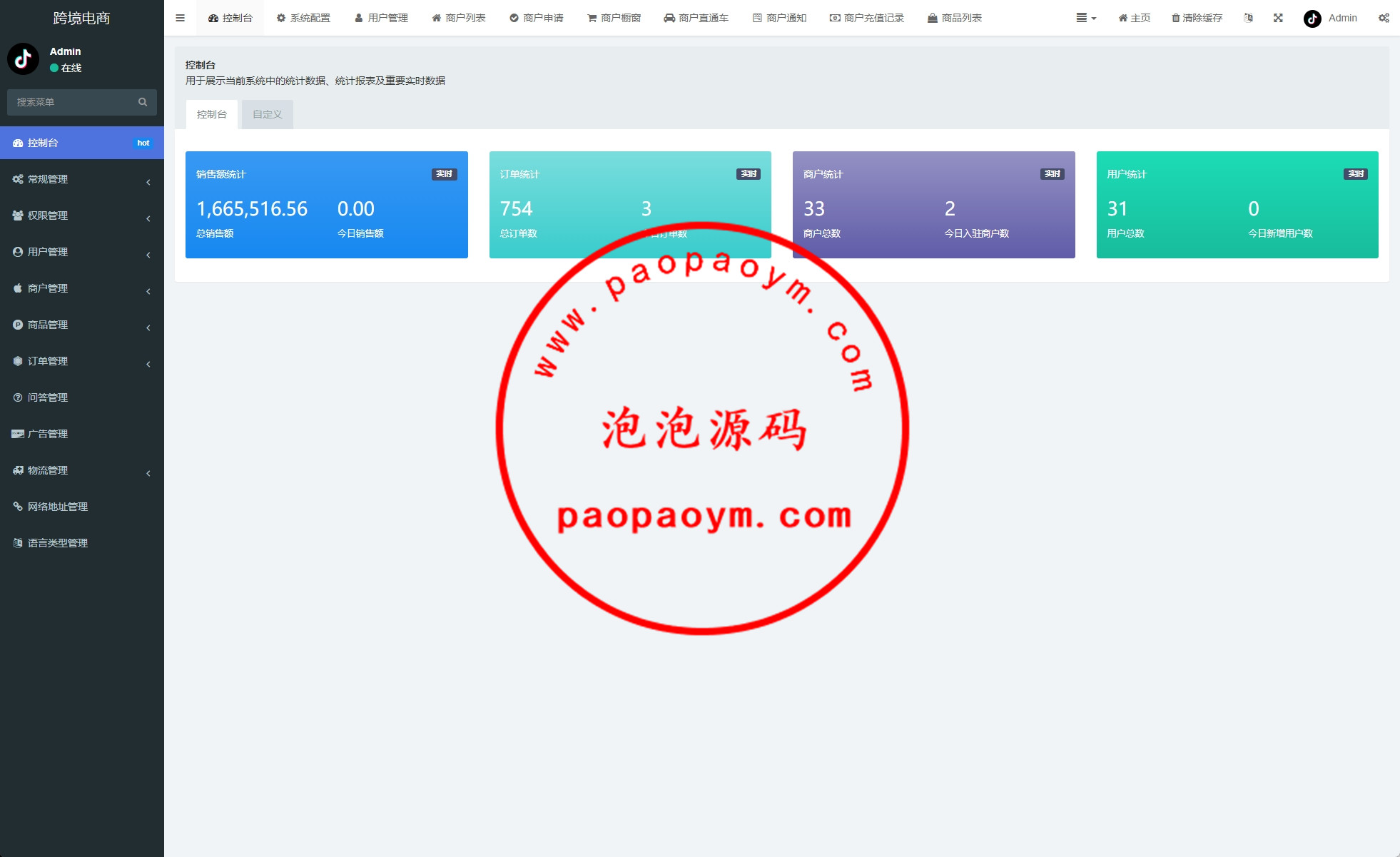1400x857 pixels.
Task: Click 清除缓存 to clear cache
Action: tap(1197, 18)
